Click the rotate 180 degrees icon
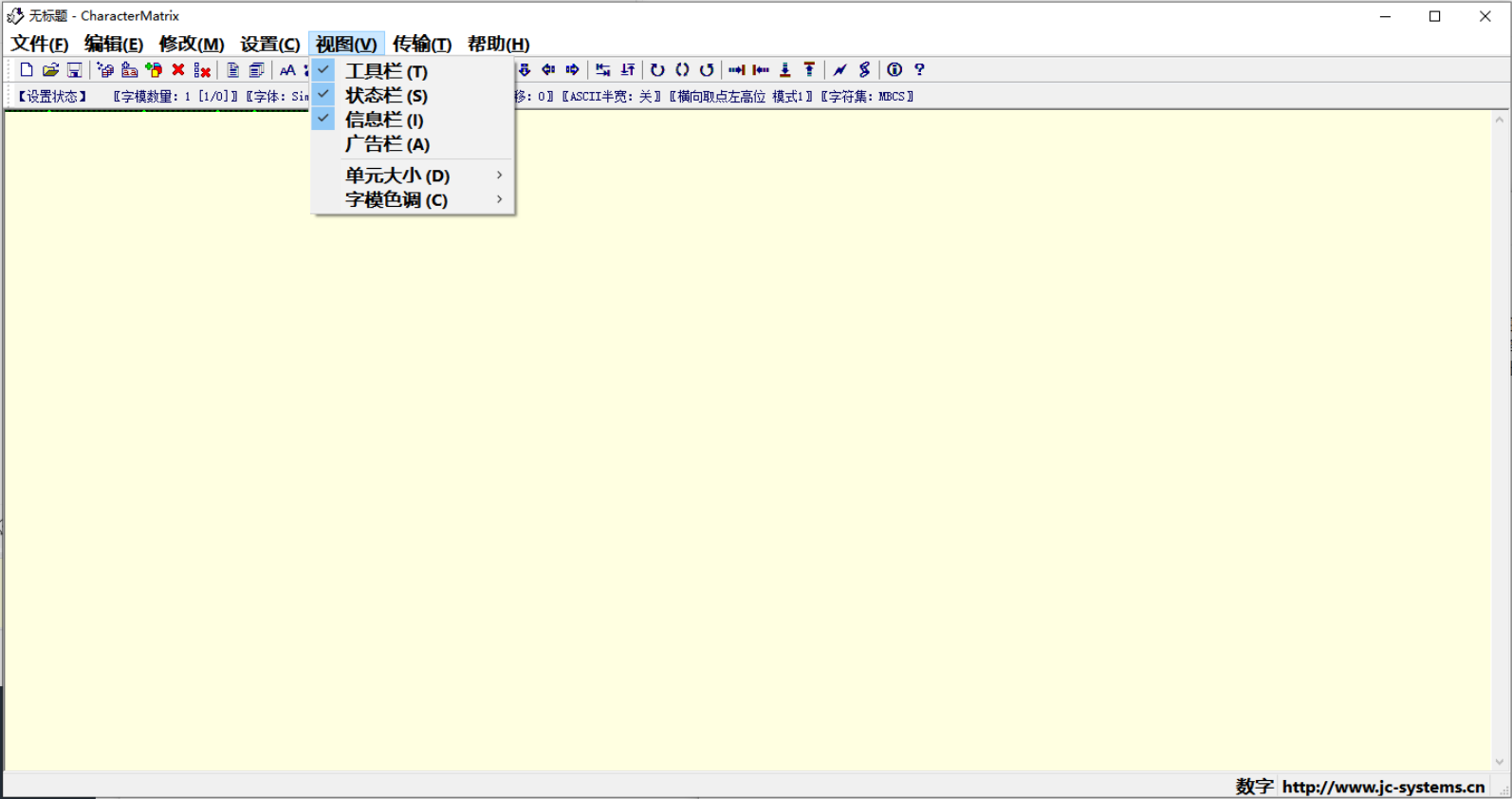This screenshot has width=1512, height=799. pos(682,70)
